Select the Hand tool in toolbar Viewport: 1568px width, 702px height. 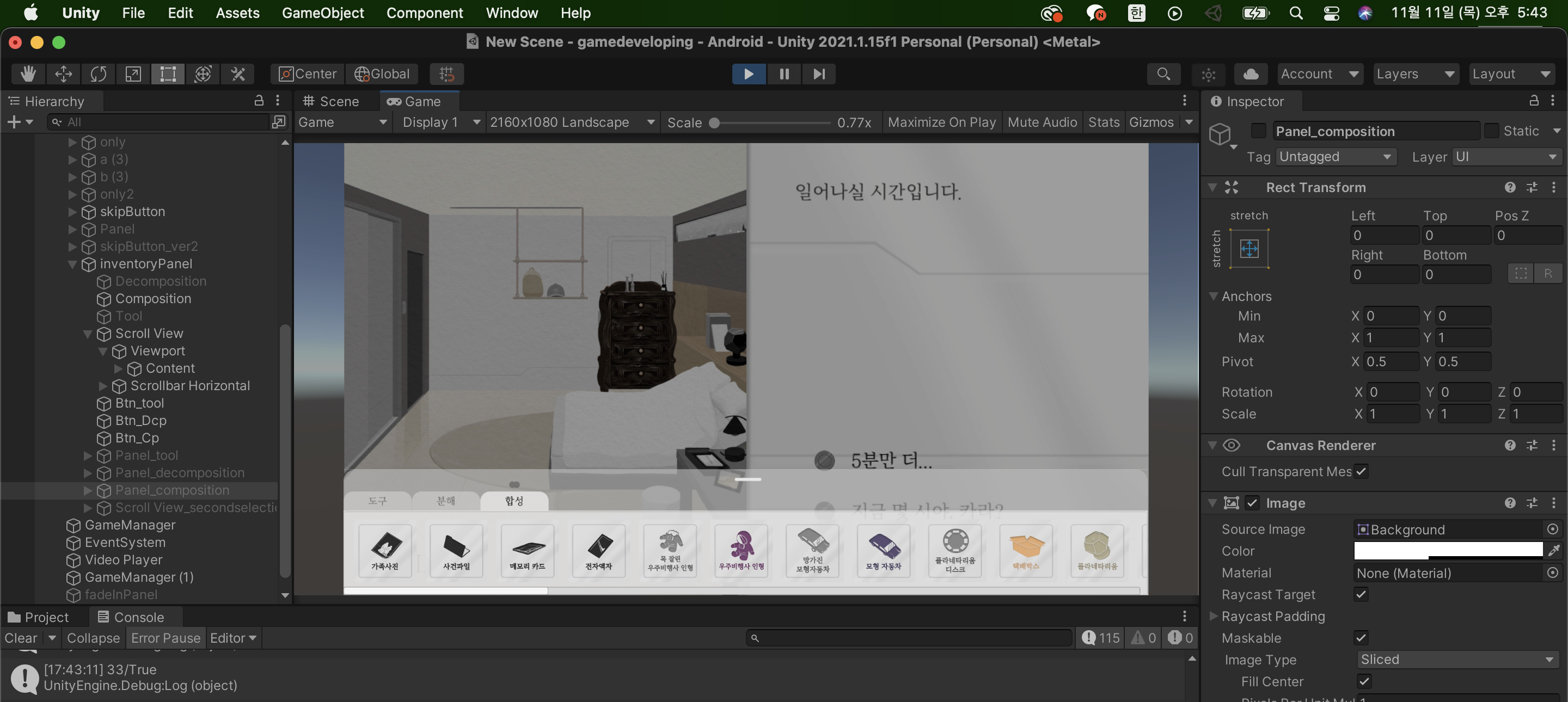pos(28,73)
